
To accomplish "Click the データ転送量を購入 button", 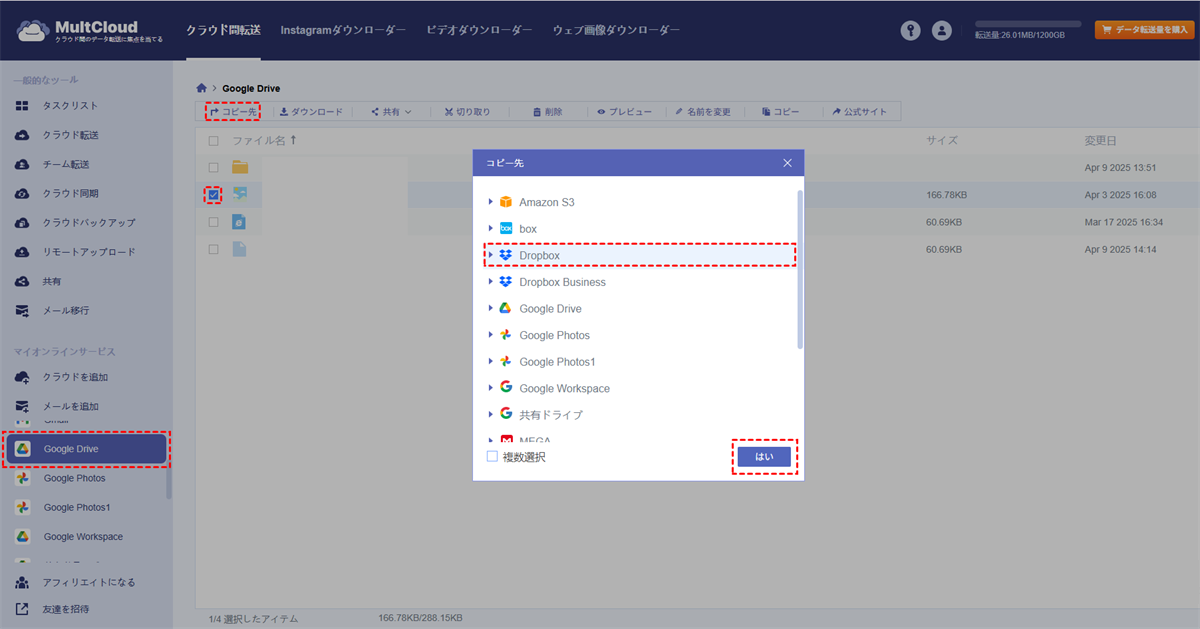I will 1144,30.
